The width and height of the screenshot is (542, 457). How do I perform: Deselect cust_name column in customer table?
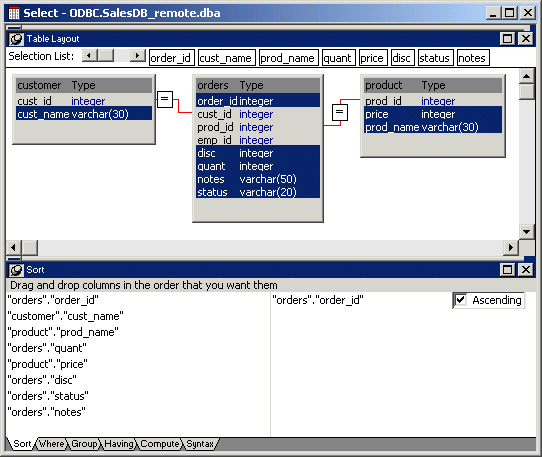click(x=84, y=114)
